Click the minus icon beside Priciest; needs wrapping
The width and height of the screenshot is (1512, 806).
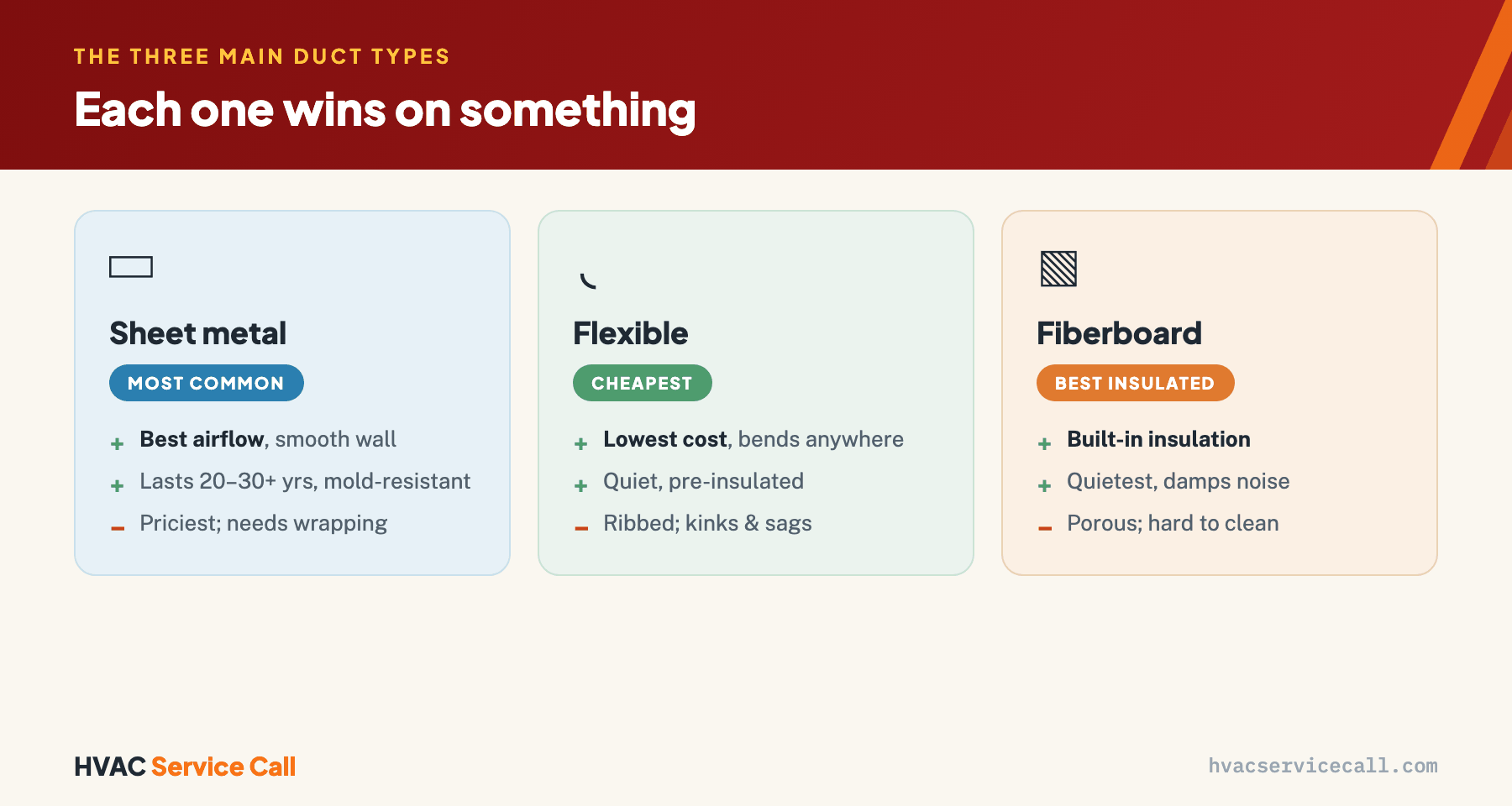[x=118, y=528]
